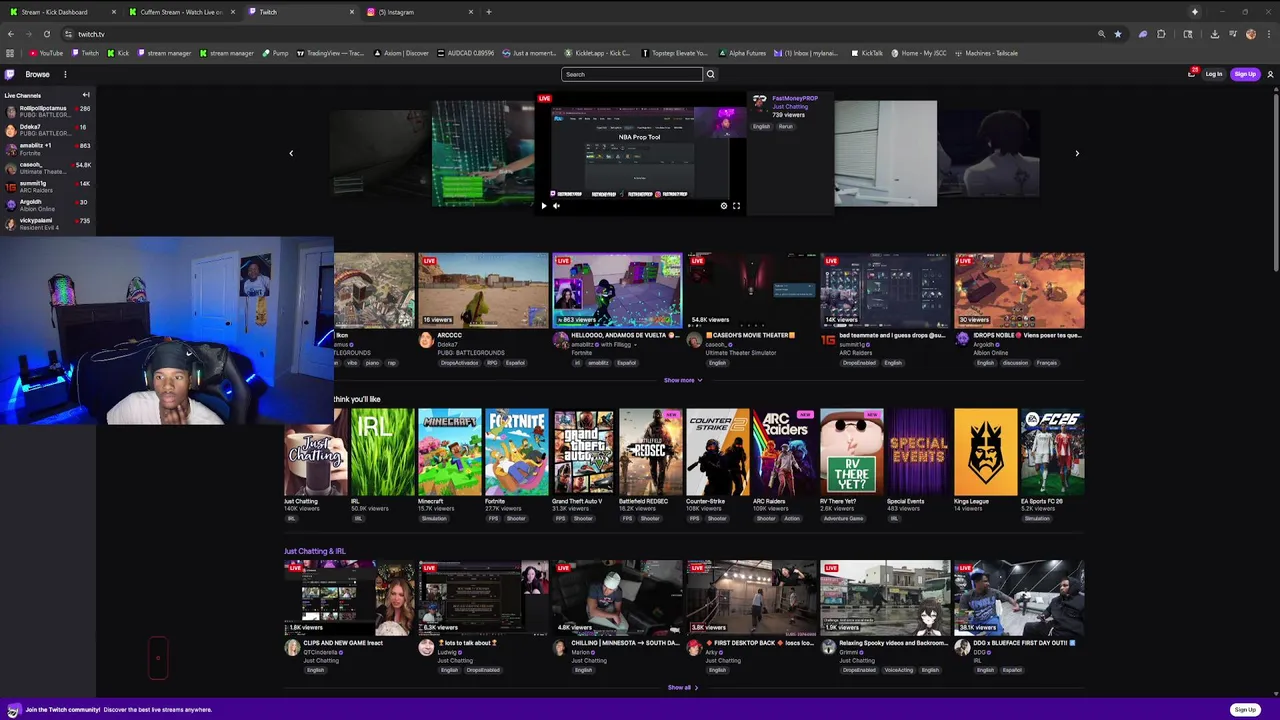This screenshot has height=720, width=1280.
Task: Play the featured FastMoneyPROP stream
Action: click(x=544, y=206)
